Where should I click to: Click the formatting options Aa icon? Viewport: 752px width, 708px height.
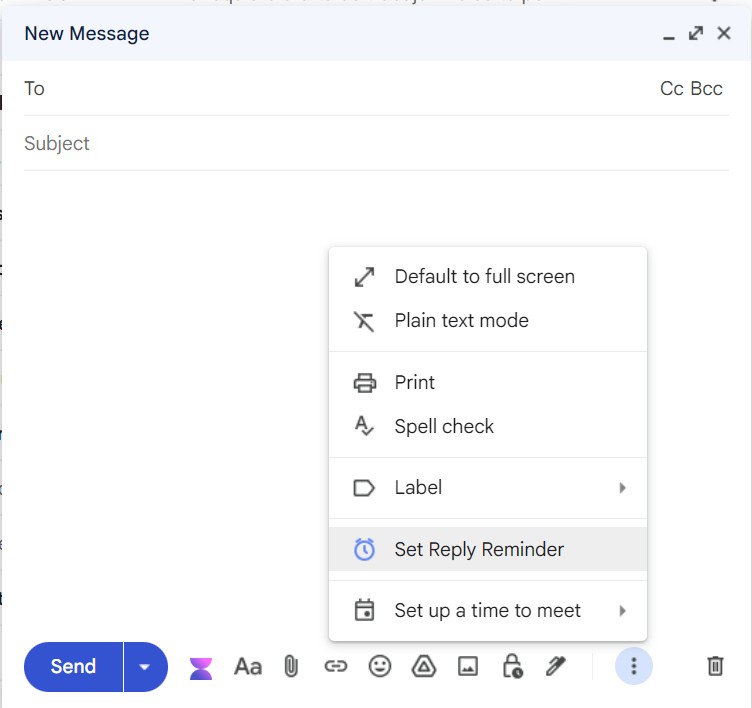coord(247,666)
